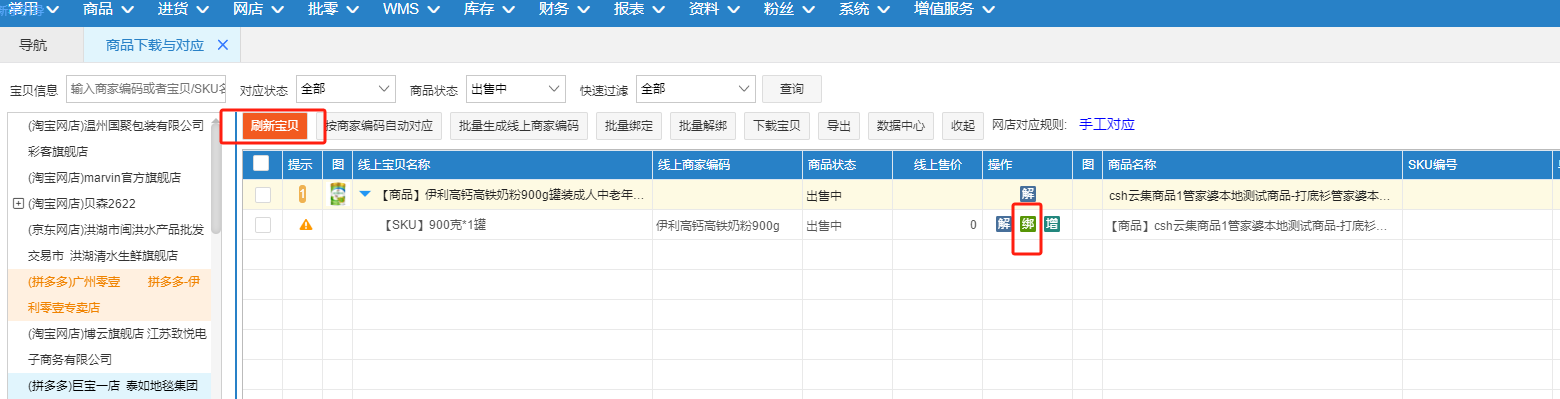
Task: Switch to the 导航 tab
Action: point(33,45)
